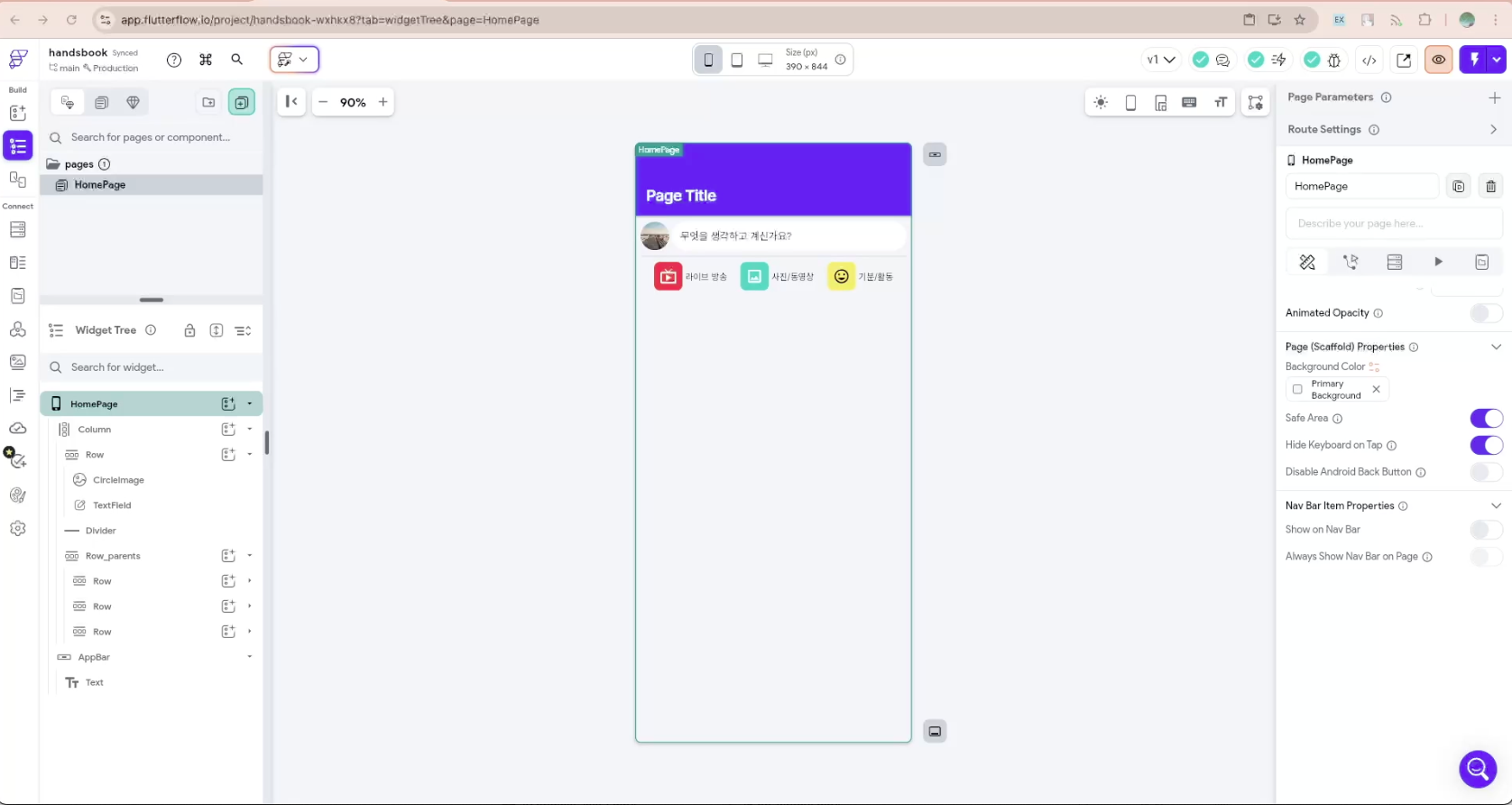Open the version v1 dropdown
This screenshot has height=805, width=1512.
[1160, 60]
